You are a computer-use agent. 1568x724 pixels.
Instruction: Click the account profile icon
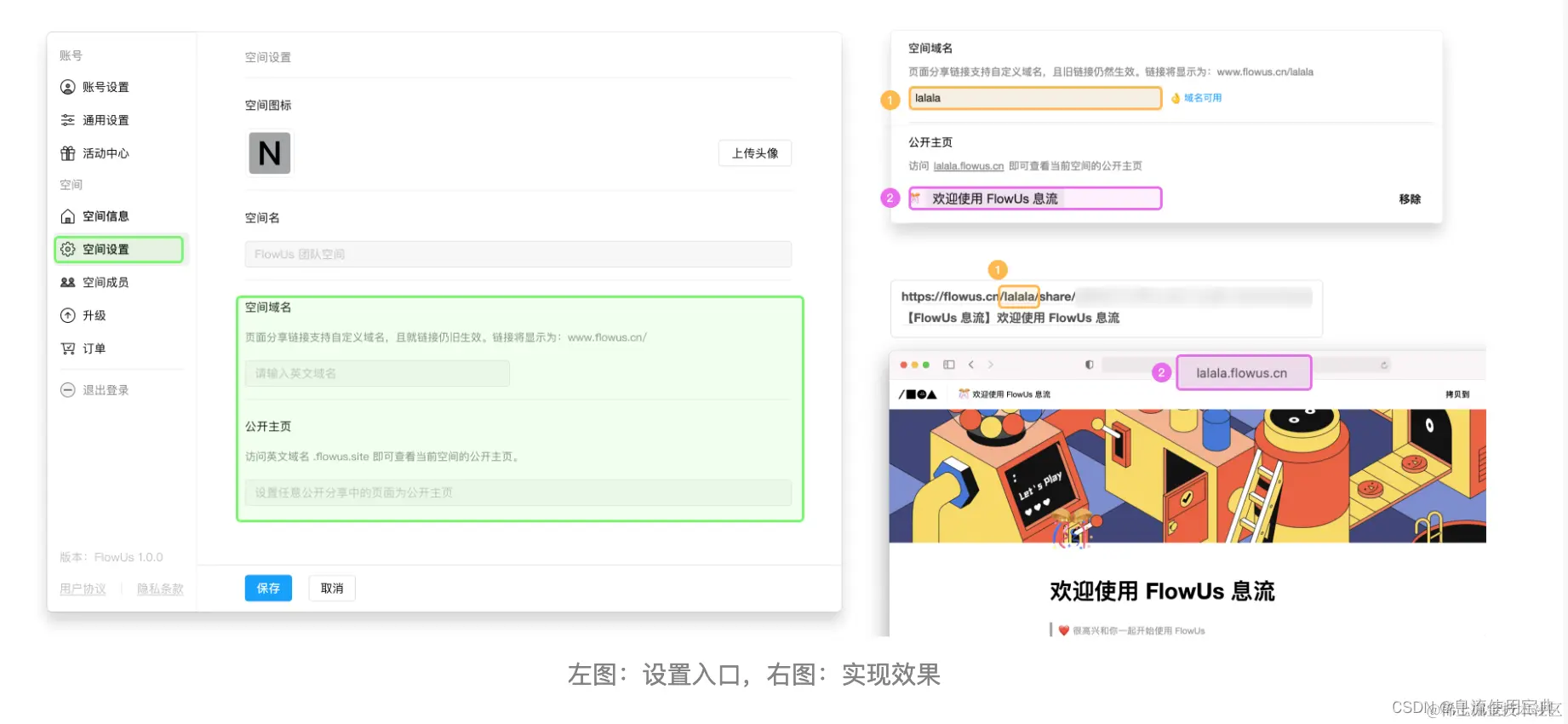point(68,87)
